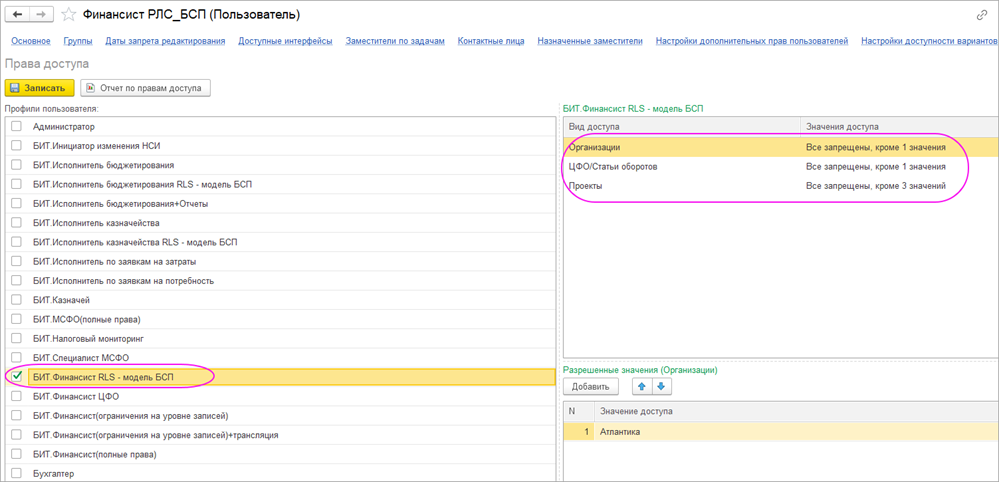Move allowed value down with arrow button
This screenshot has width=999, height=482.
pos(661,387)
